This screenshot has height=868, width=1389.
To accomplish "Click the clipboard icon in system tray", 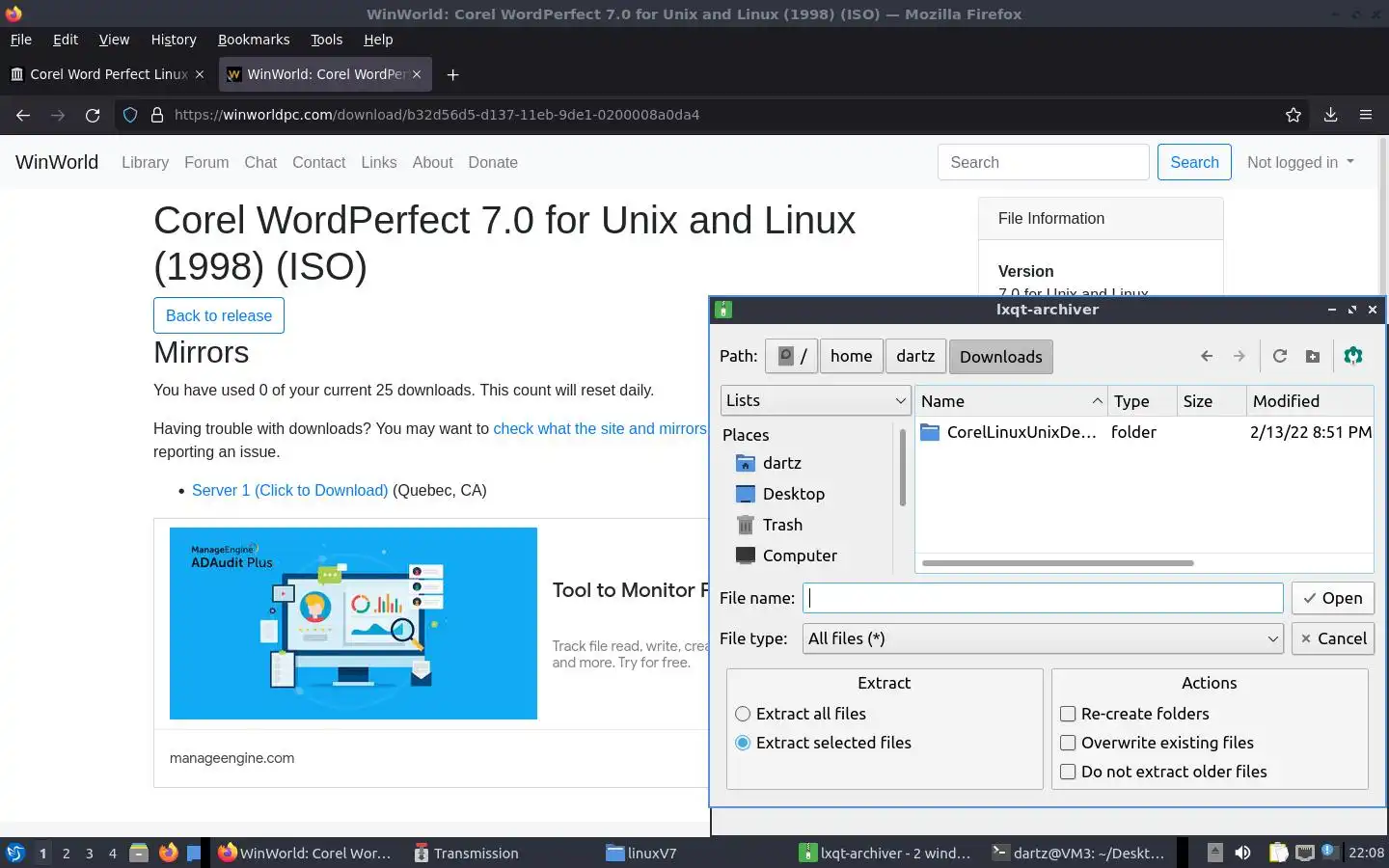I will 1278,853.
